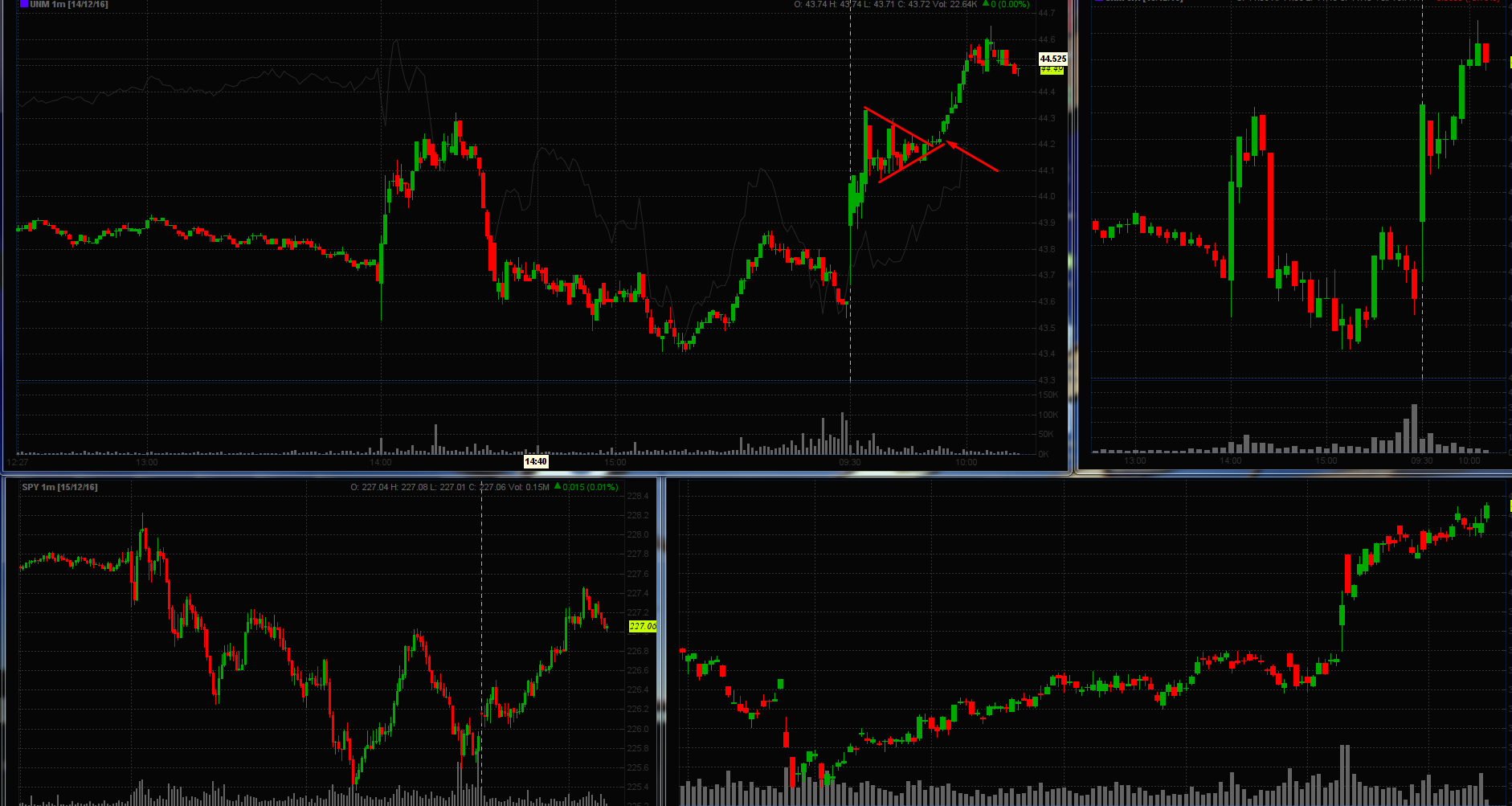Click 14:00 on the UNM chart time axis
Screen dimensions: 1512x806
[381, 462]
